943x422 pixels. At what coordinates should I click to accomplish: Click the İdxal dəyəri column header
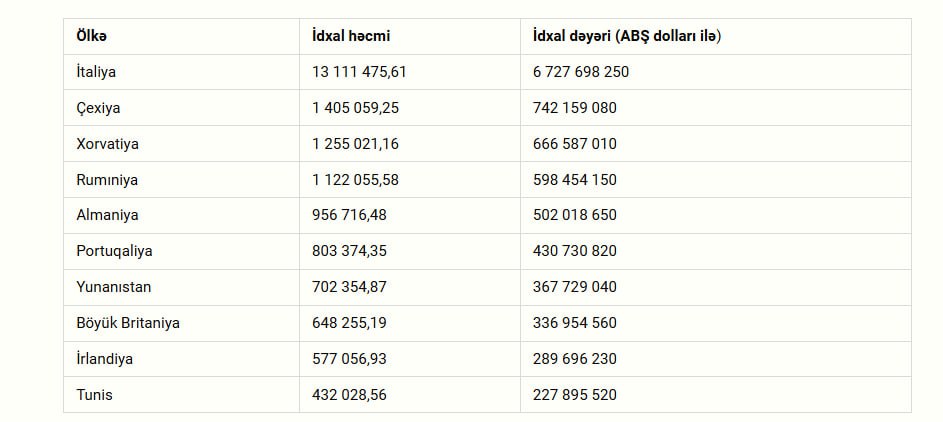click(x=628, y=36)
